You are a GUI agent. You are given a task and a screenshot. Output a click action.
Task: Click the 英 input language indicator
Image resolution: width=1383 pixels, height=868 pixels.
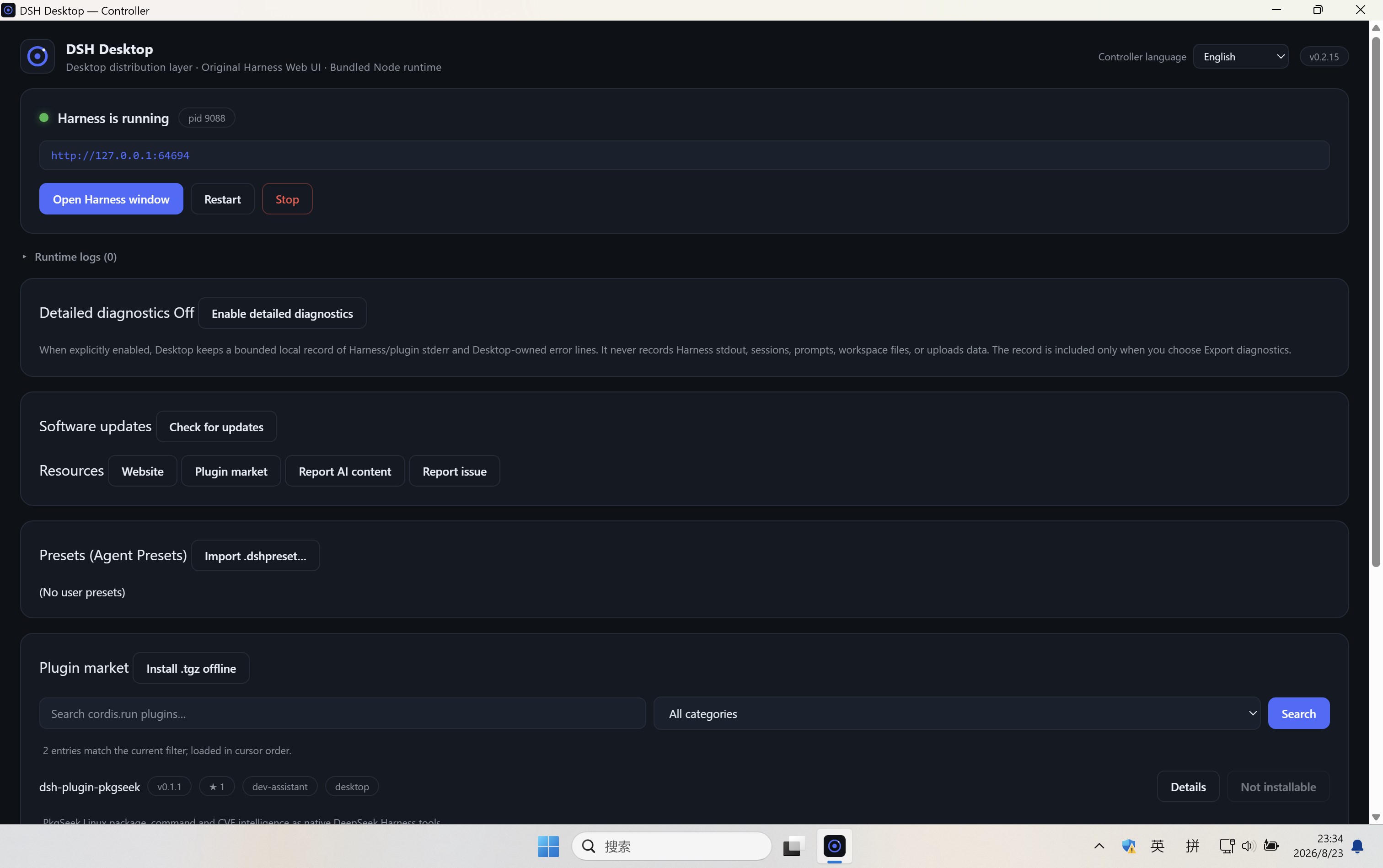point(1158,846)
